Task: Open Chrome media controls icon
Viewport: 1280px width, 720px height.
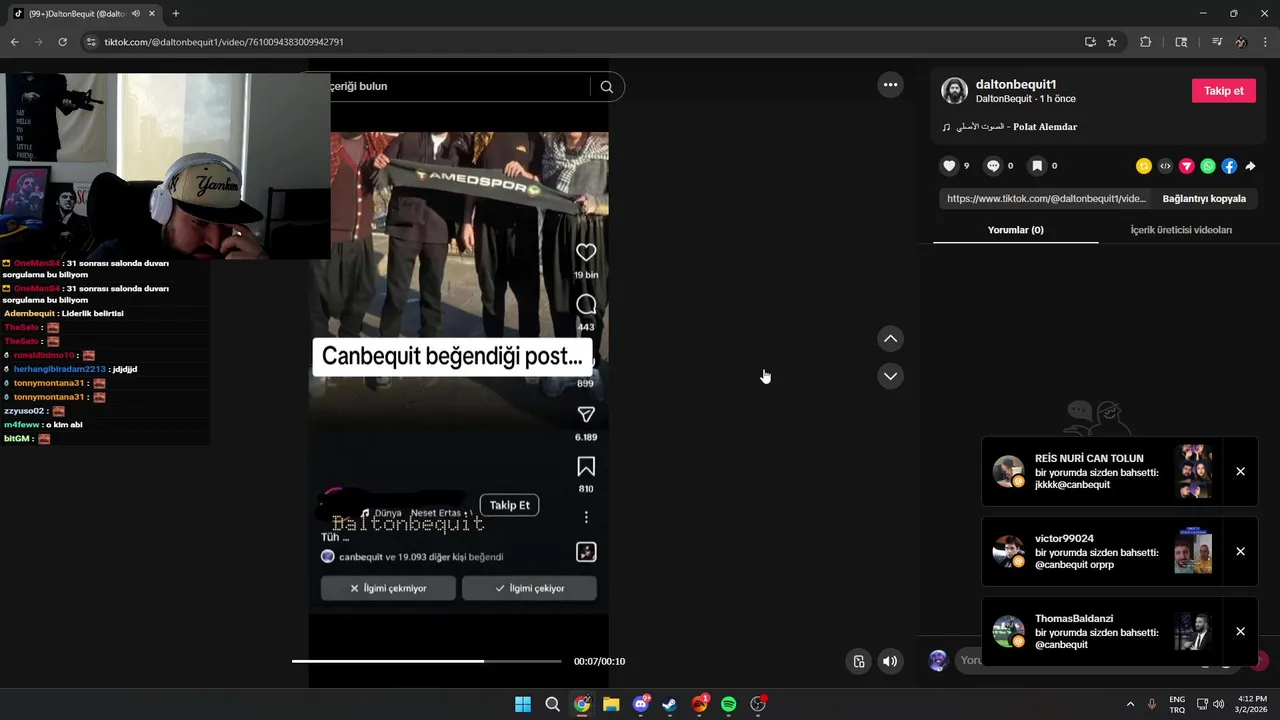Action: [1217, 42]
